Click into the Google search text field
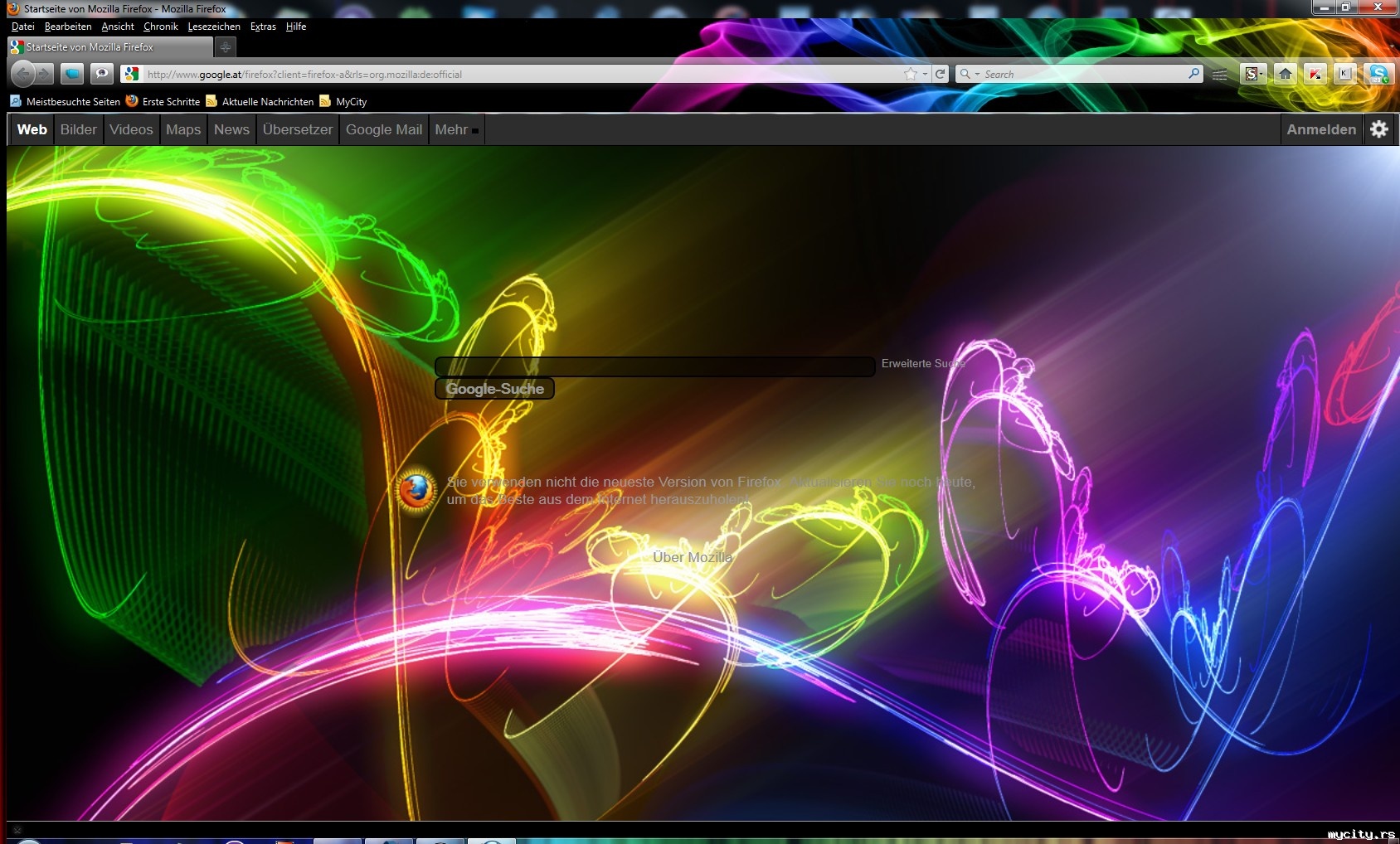The height and width of the screenshot is (844, 1400). coord(654,366)
